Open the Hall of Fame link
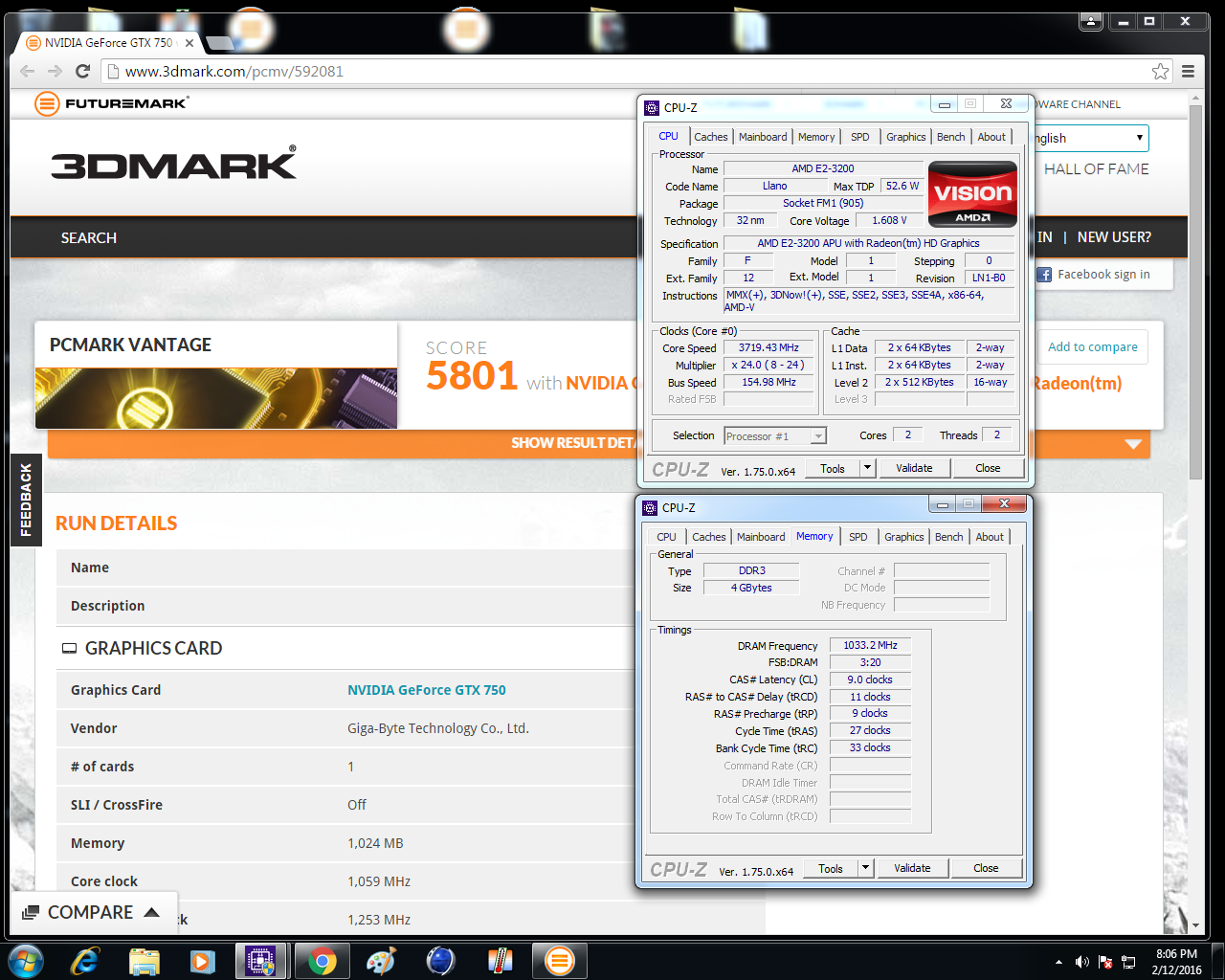The height and width of the screenshot is (980, 1225). [x=1097, y=169]
